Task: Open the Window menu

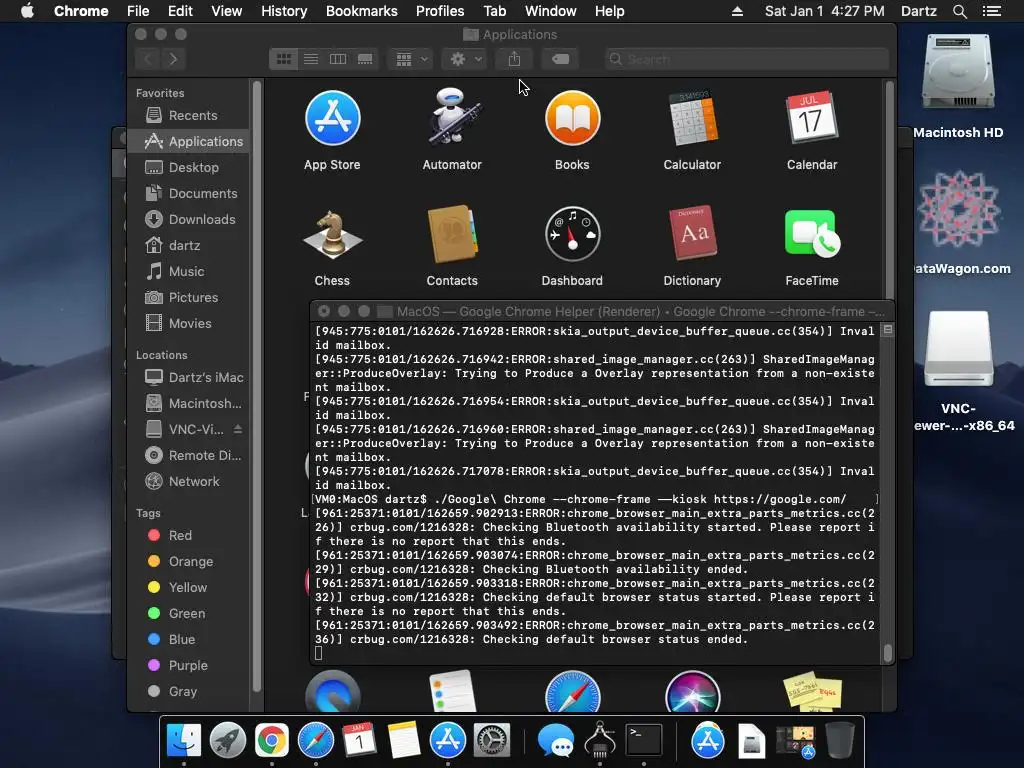Action: click(551, 11)
